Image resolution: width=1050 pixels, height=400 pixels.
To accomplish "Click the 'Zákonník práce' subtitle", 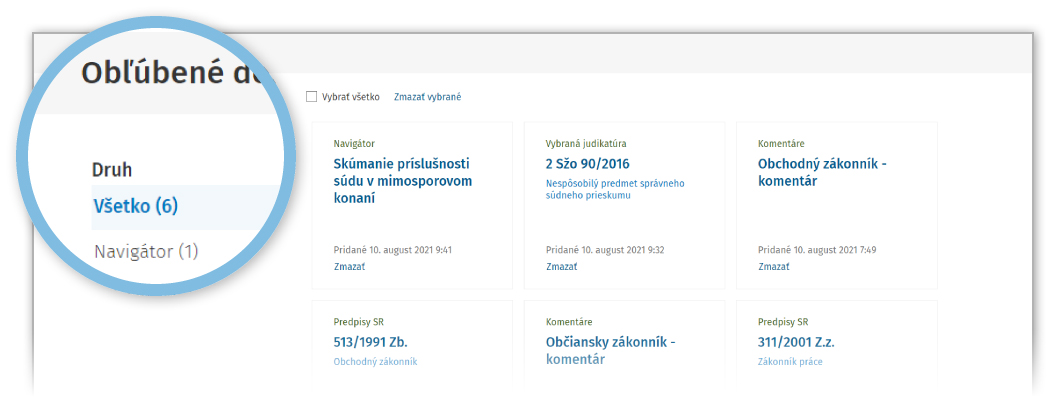I will click(x=790, y=362).
